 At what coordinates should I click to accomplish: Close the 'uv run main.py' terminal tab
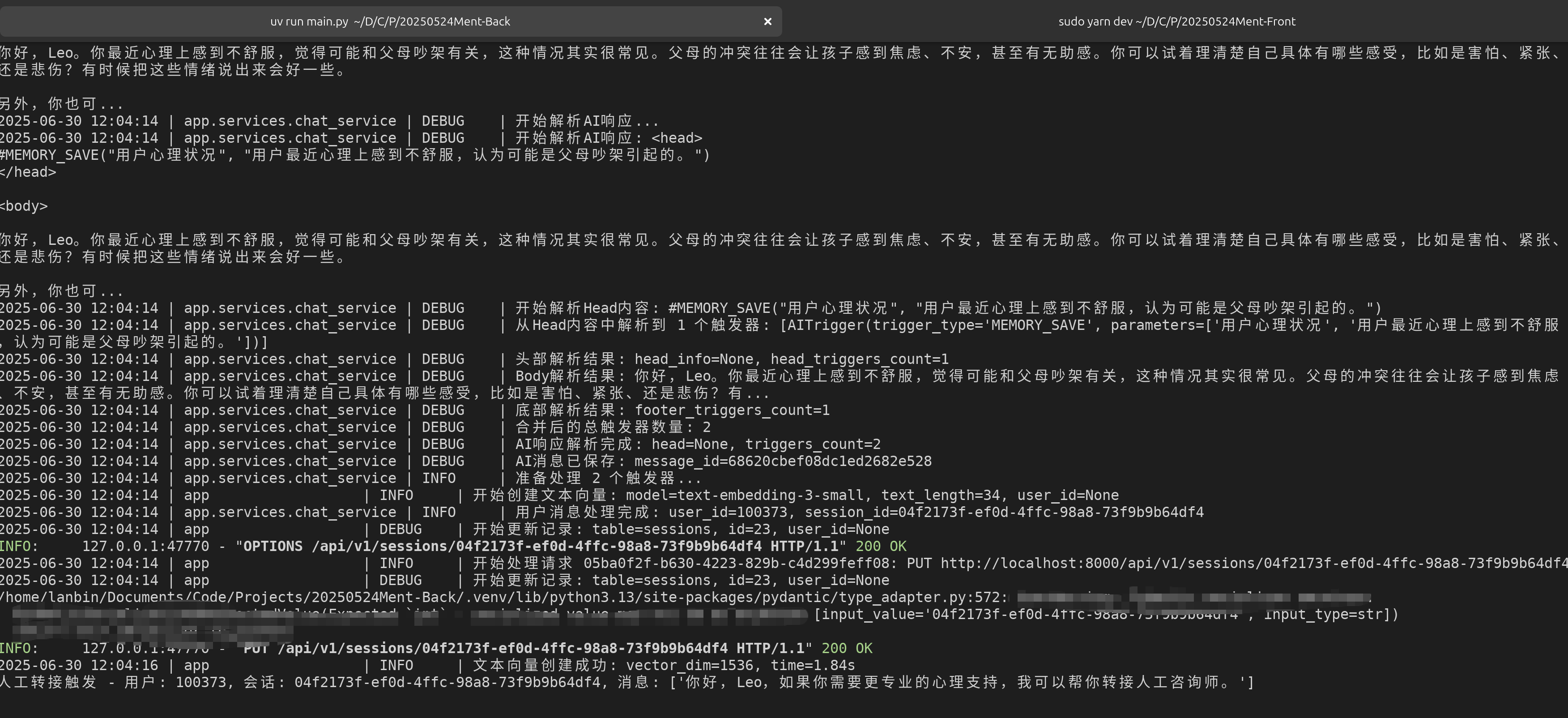pyautogui.click(x=767, y=21)
